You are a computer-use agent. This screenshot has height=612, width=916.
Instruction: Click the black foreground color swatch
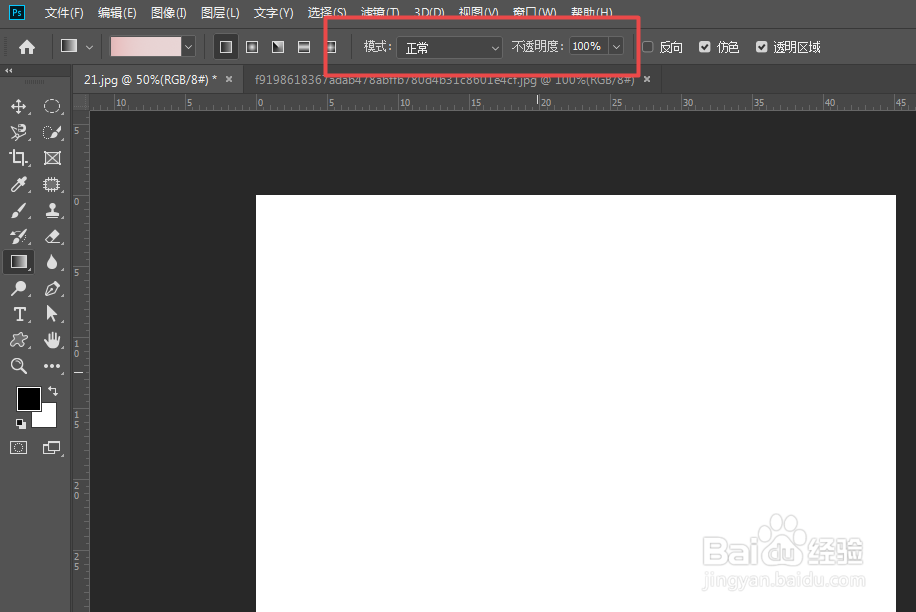28,399
